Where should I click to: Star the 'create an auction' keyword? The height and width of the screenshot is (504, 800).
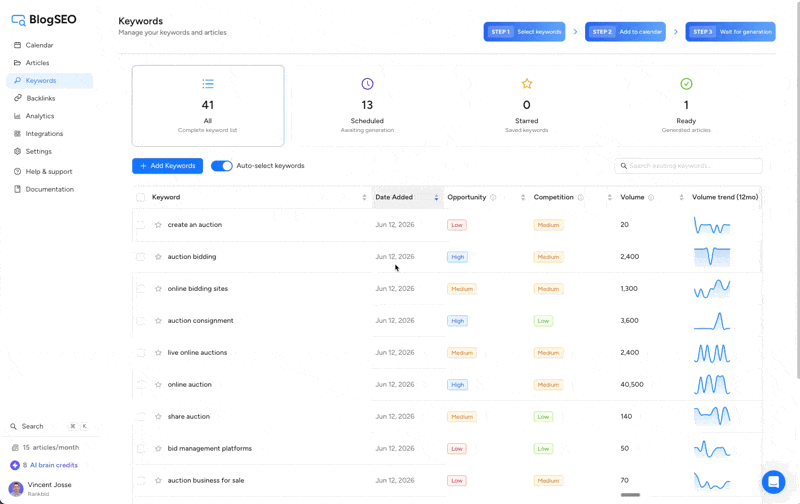(158, 224)
